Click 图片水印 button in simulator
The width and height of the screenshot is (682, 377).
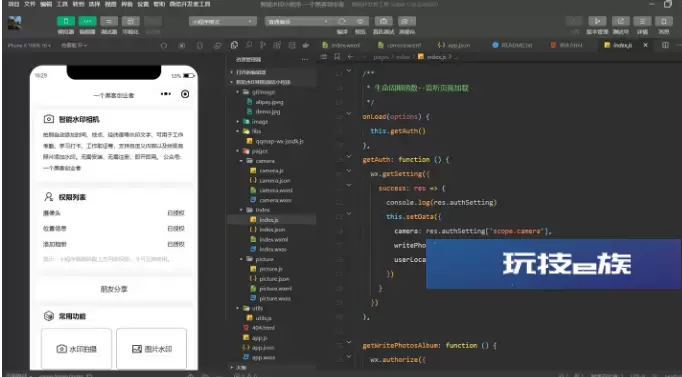coord(152,349)
